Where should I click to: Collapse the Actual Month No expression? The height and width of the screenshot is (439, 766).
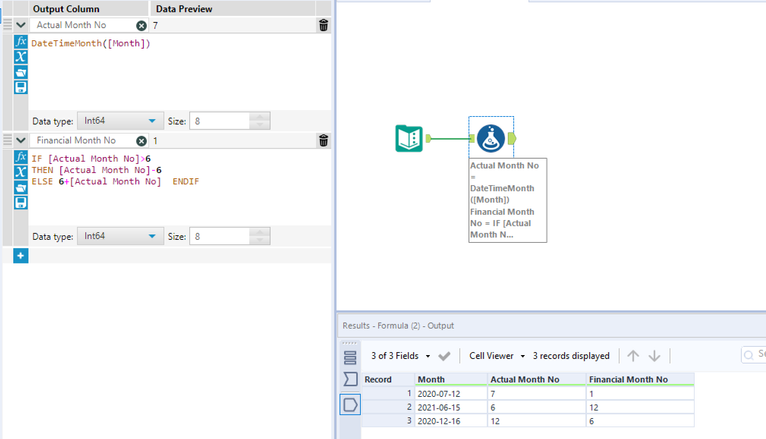pos(21,25)
